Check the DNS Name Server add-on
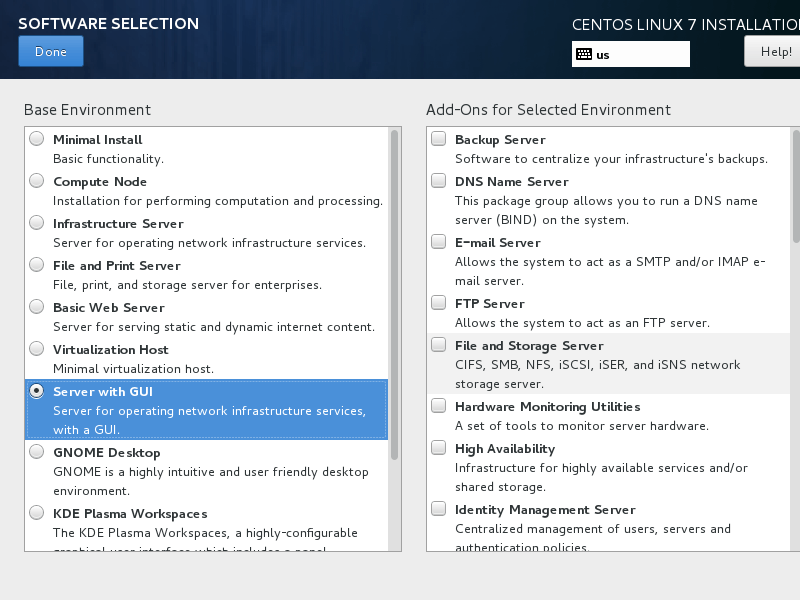The image size is (800, 600). coord(438,181)
